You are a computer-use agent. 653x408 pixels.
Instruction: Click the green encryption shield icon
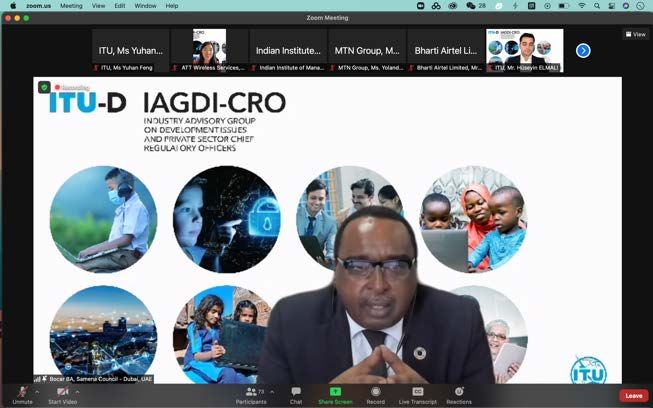pos(44,87)
